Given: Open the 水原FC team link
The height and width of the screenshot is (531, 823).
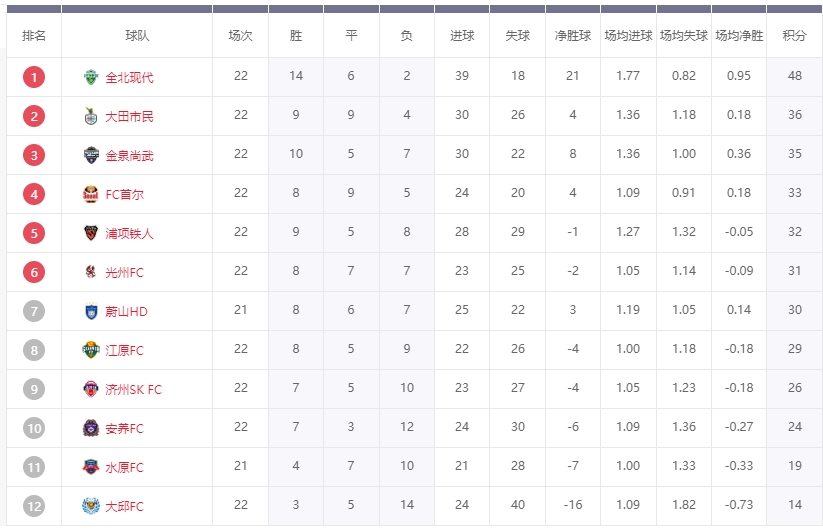Looking at the screenshot, I should pyautogui.click(x=124, y=467).
